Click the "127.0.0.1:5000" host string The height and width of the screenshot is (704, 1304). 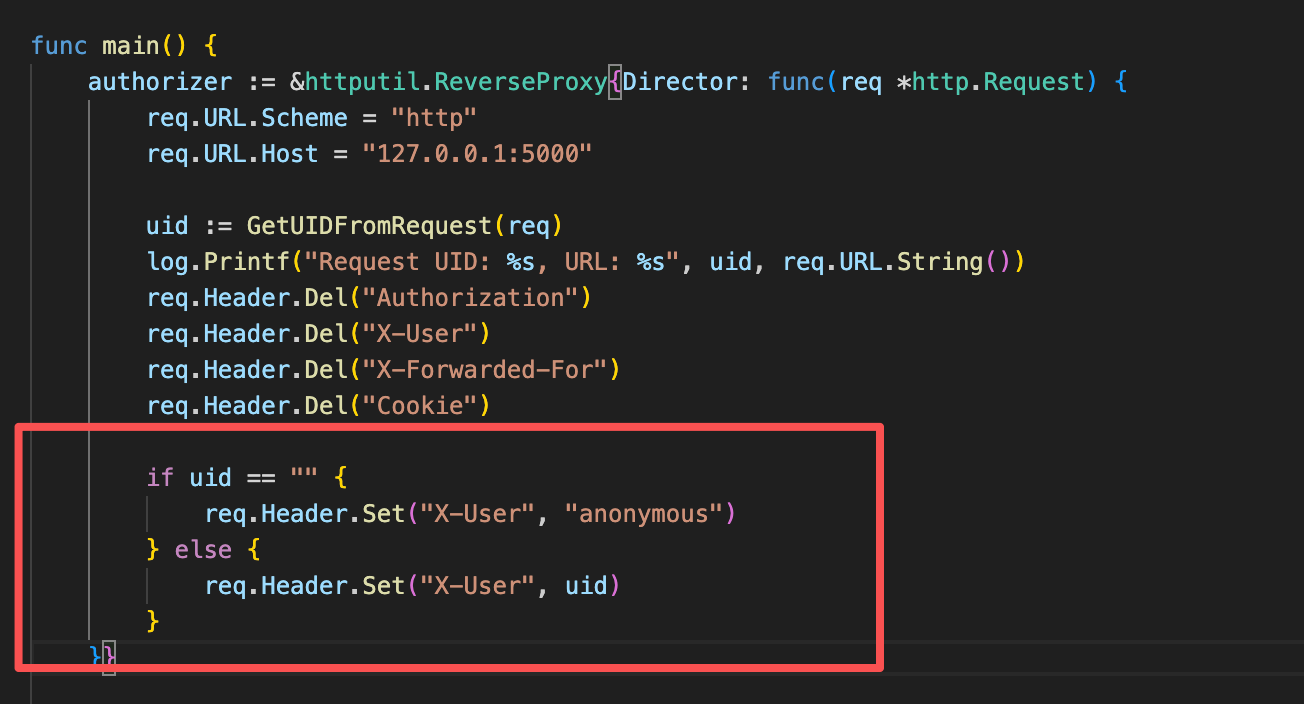478,154
